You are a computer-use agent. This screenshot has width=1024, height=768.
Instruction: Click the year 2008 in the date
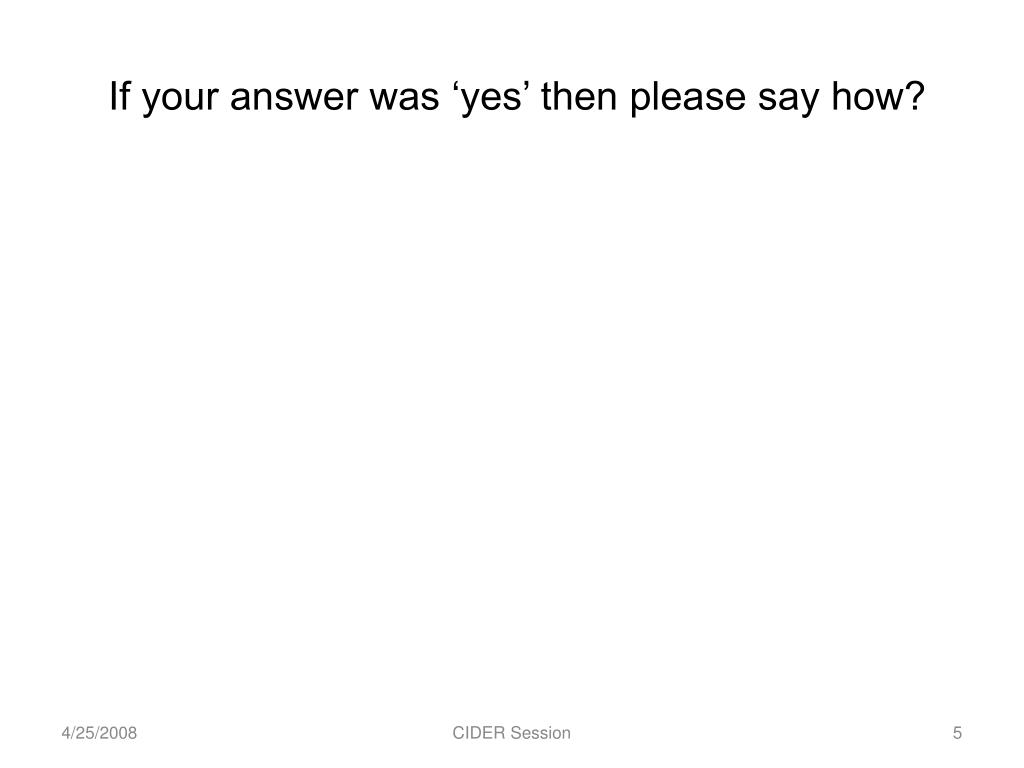[120, 733]
